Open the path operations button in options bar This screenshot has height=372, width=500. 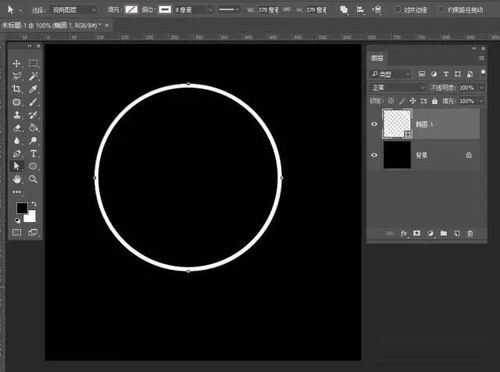tap(344, 10)
